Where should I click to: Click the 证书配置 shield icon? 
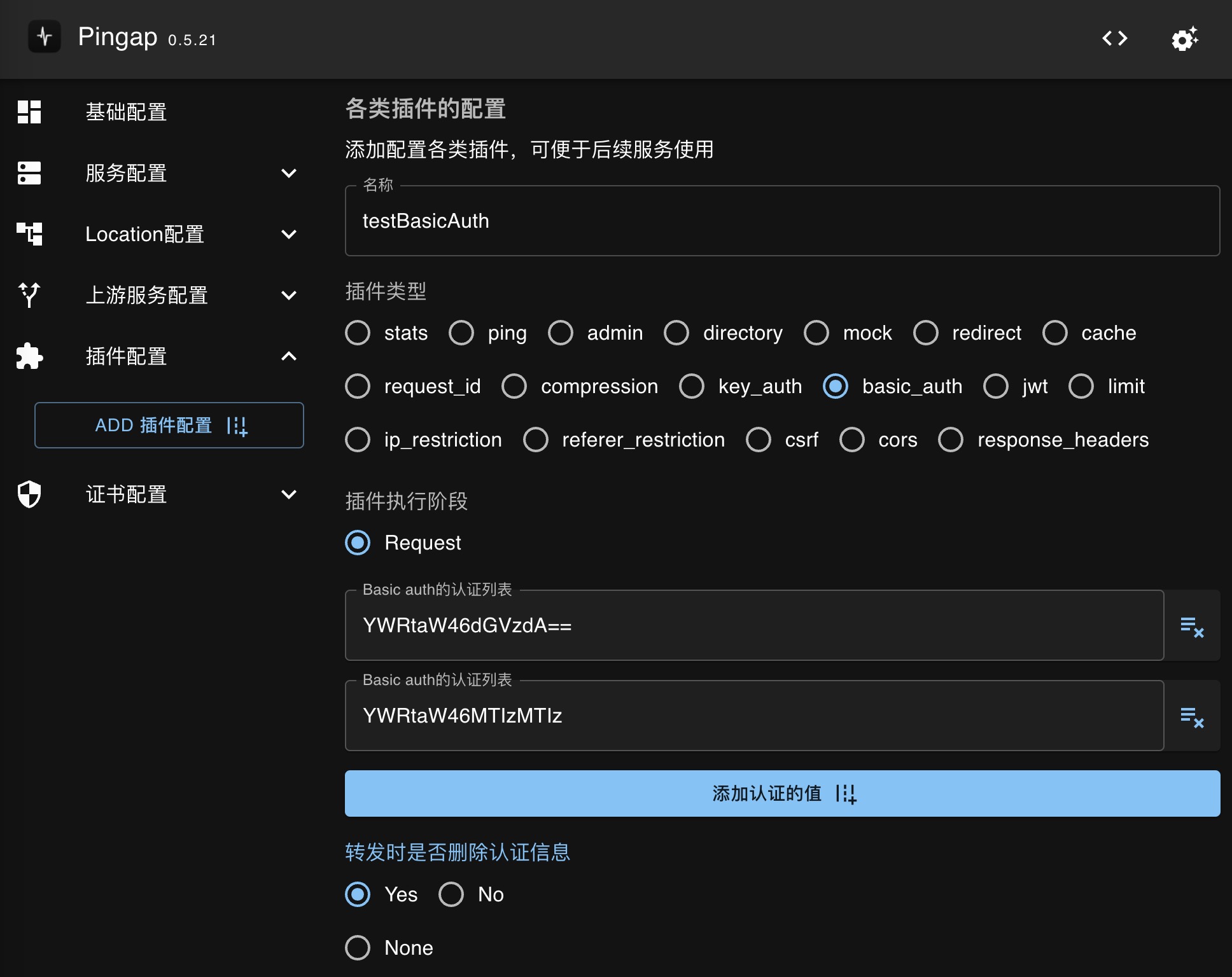[x=29, y=494]
